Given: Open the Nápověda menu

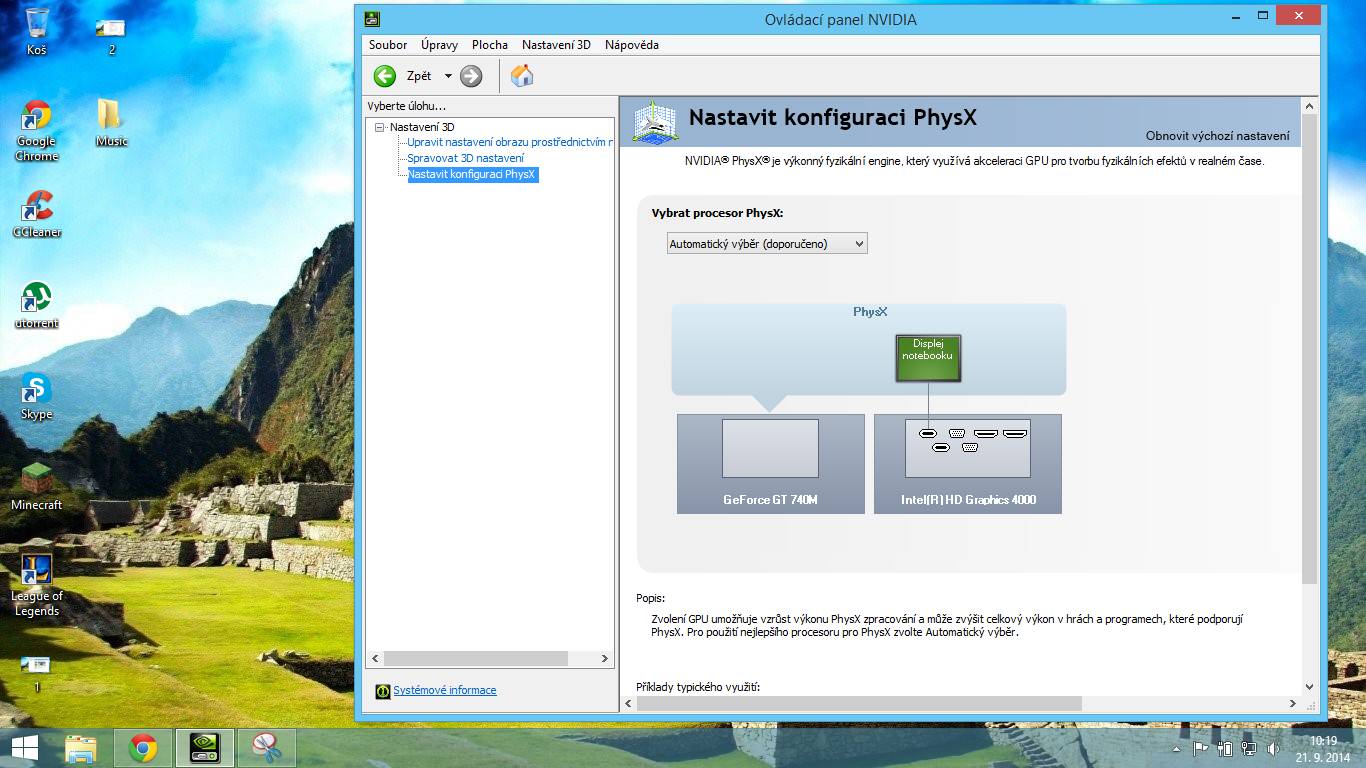Looking at the screenshot, I should (x=631, y=45).
